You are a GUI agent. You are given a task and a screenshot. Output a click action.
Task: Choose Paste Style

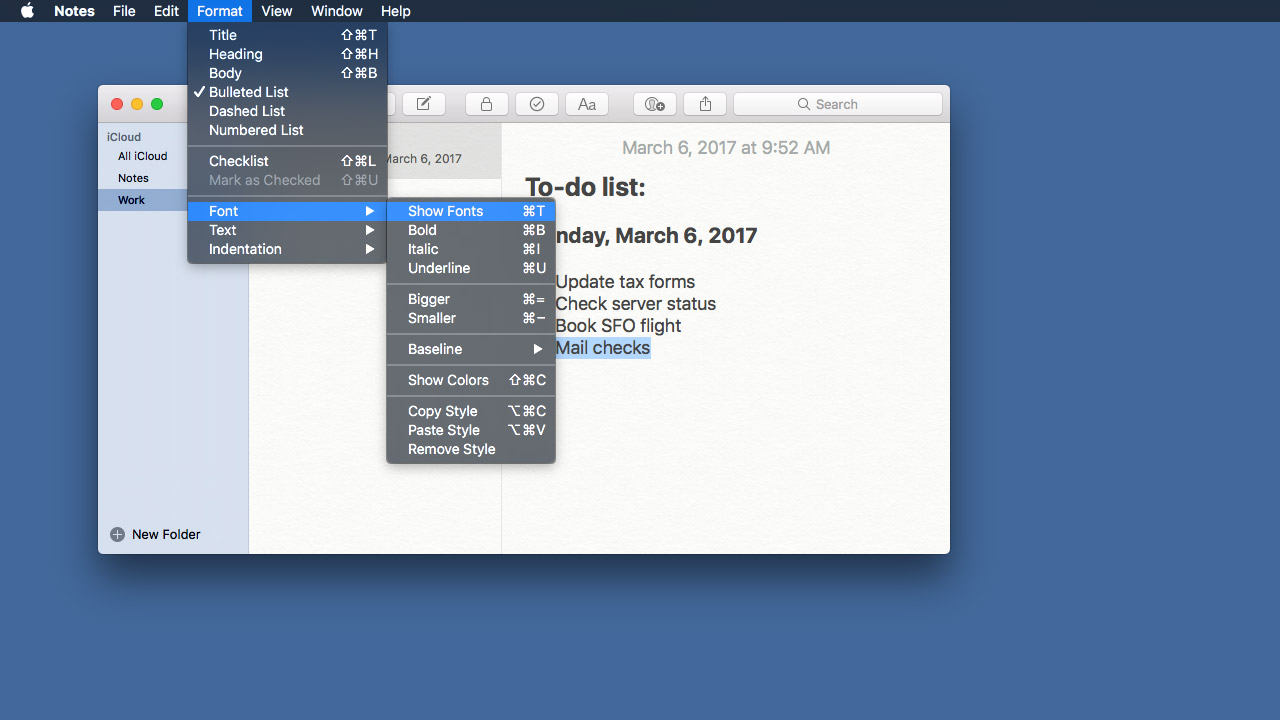(471, 430)
